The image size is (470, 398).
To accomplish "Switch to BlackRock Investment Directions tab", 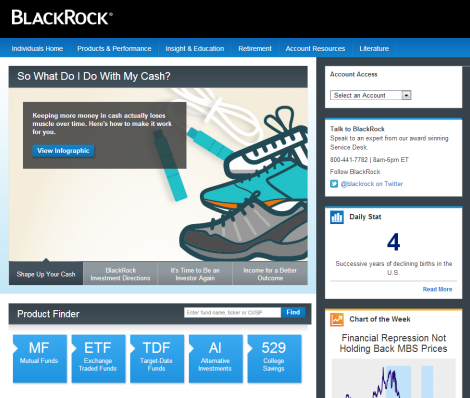I will coord(120,274).
